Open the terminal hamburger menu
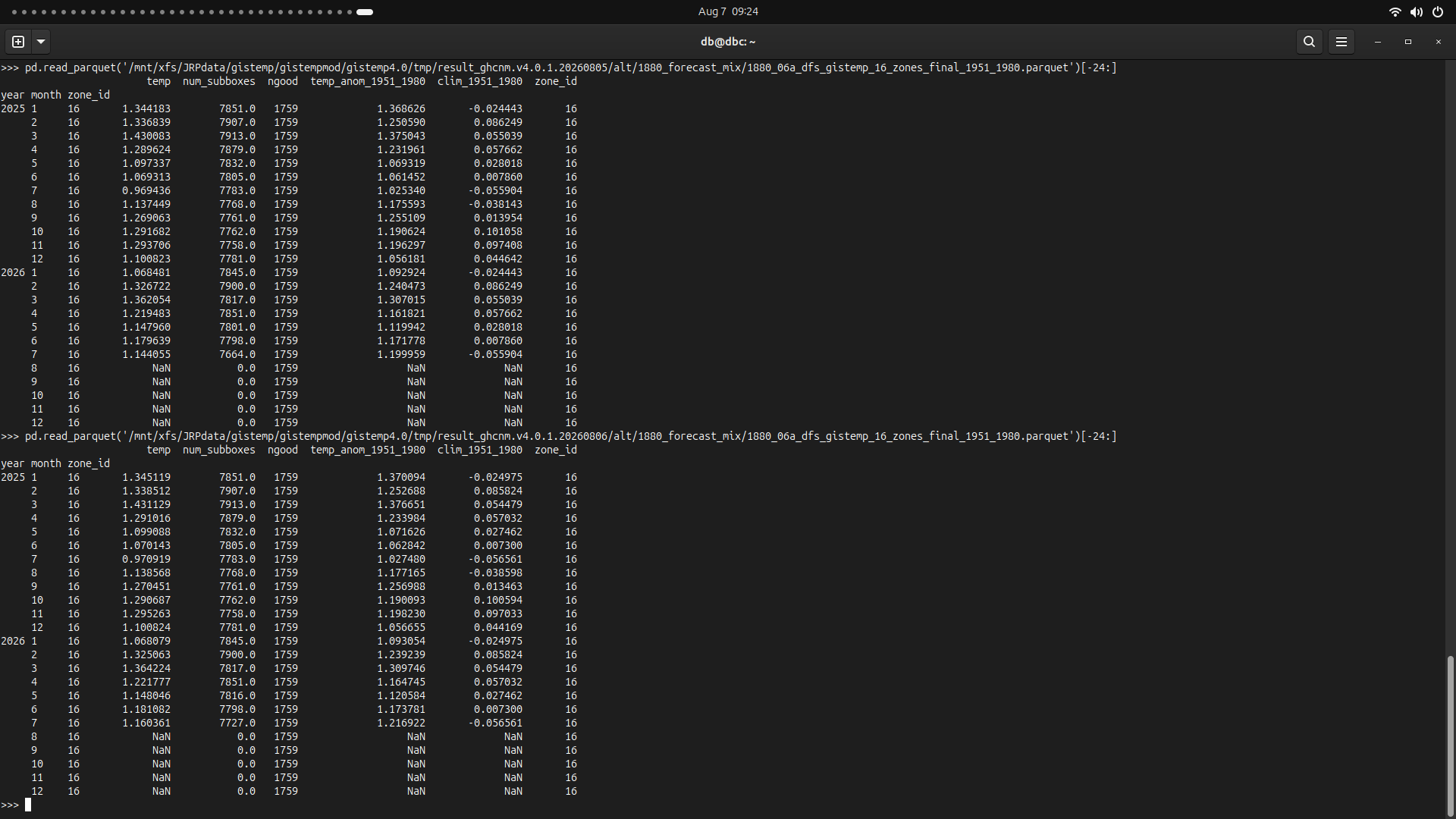 point(1341,42)
